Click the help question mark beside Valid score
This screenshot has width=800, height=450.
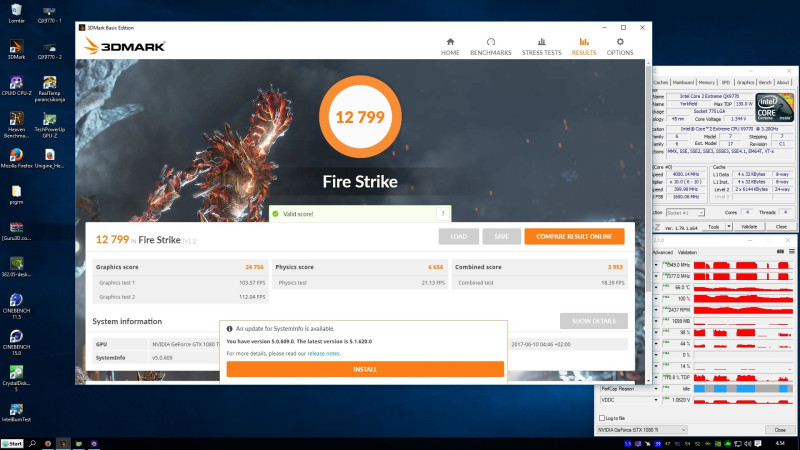pos(443,214)
